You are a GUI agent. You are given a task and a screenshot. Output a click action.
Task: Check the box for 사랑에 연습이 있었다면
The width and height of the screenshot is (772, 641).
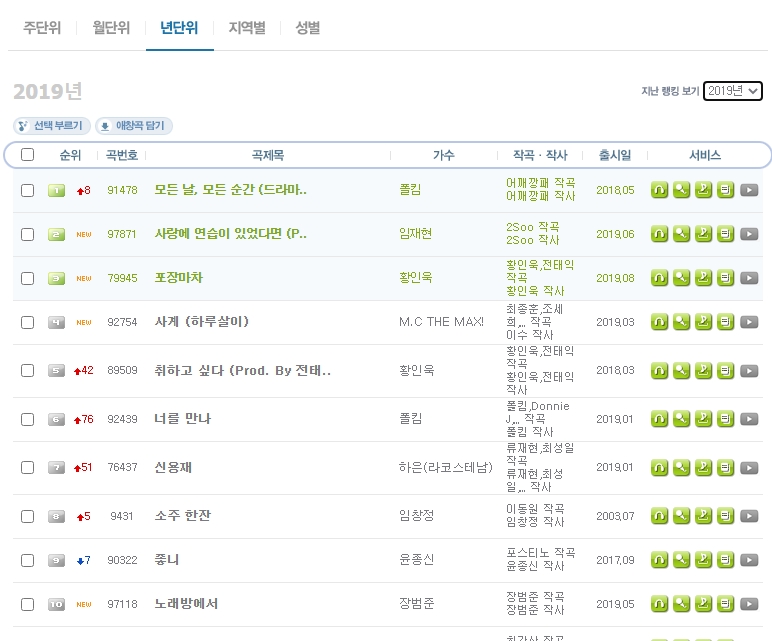coord(28,234)
